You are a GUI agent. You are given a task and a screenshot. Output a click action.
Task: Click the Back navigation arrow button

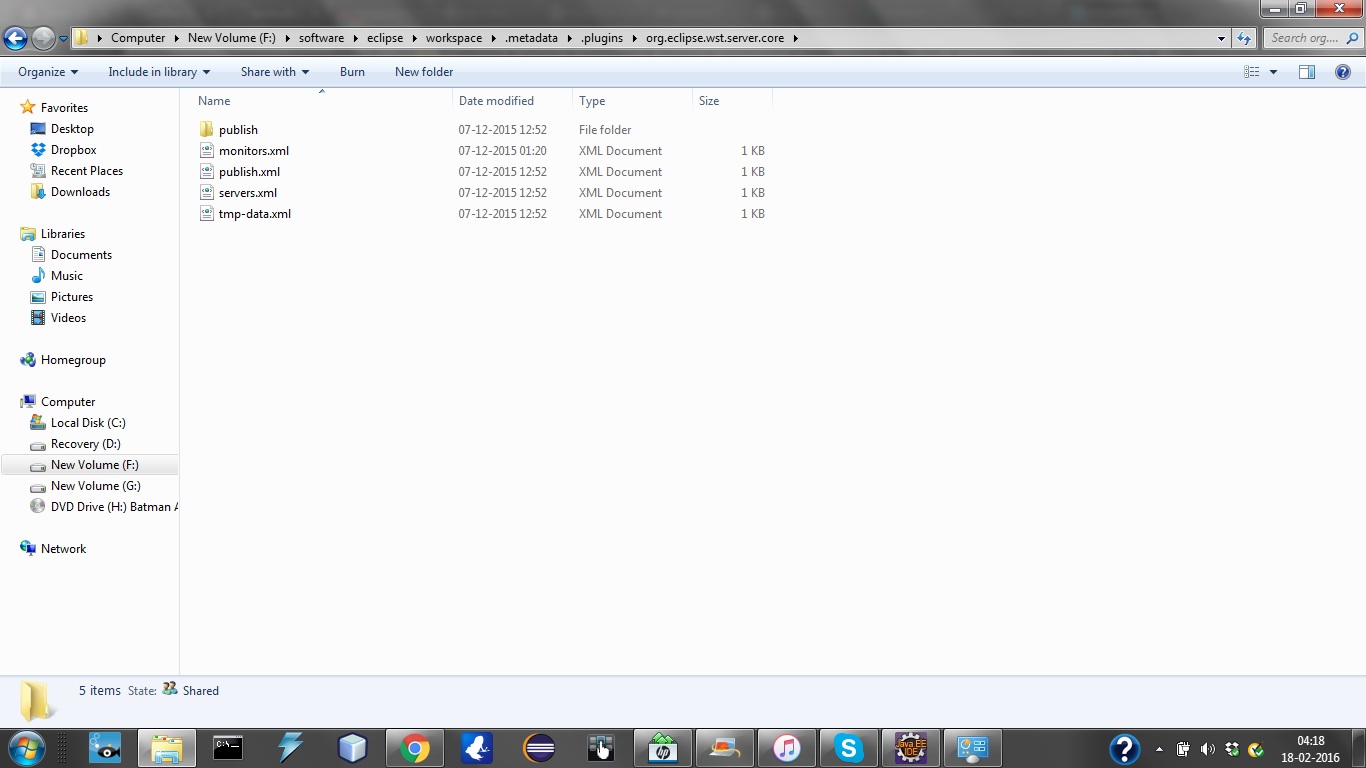coord(15,39)
